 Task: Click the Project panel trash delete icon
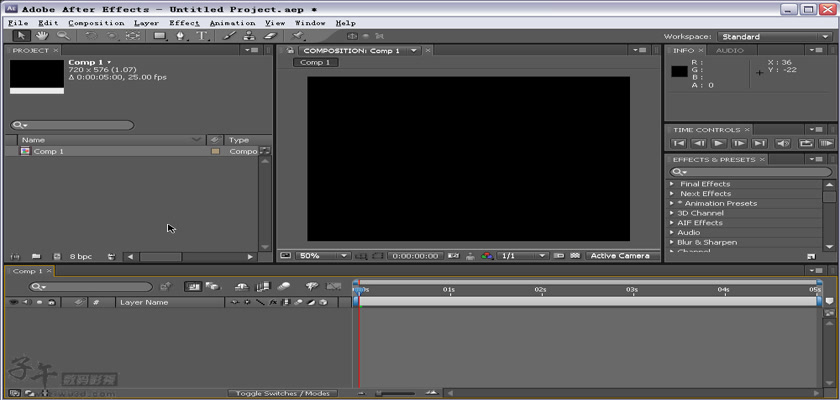(x=111, y=256)
